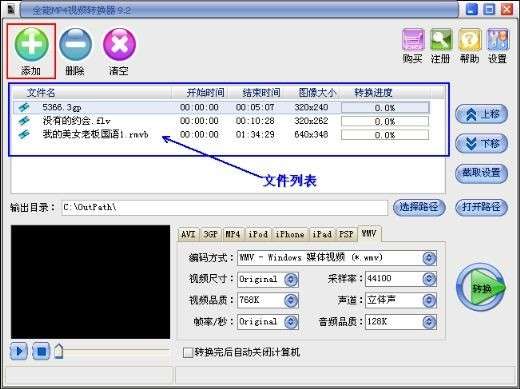Expand the 视频品质 768K dropdown
Viewport: 520px width, 389px height.
click(x=291, y=300)
